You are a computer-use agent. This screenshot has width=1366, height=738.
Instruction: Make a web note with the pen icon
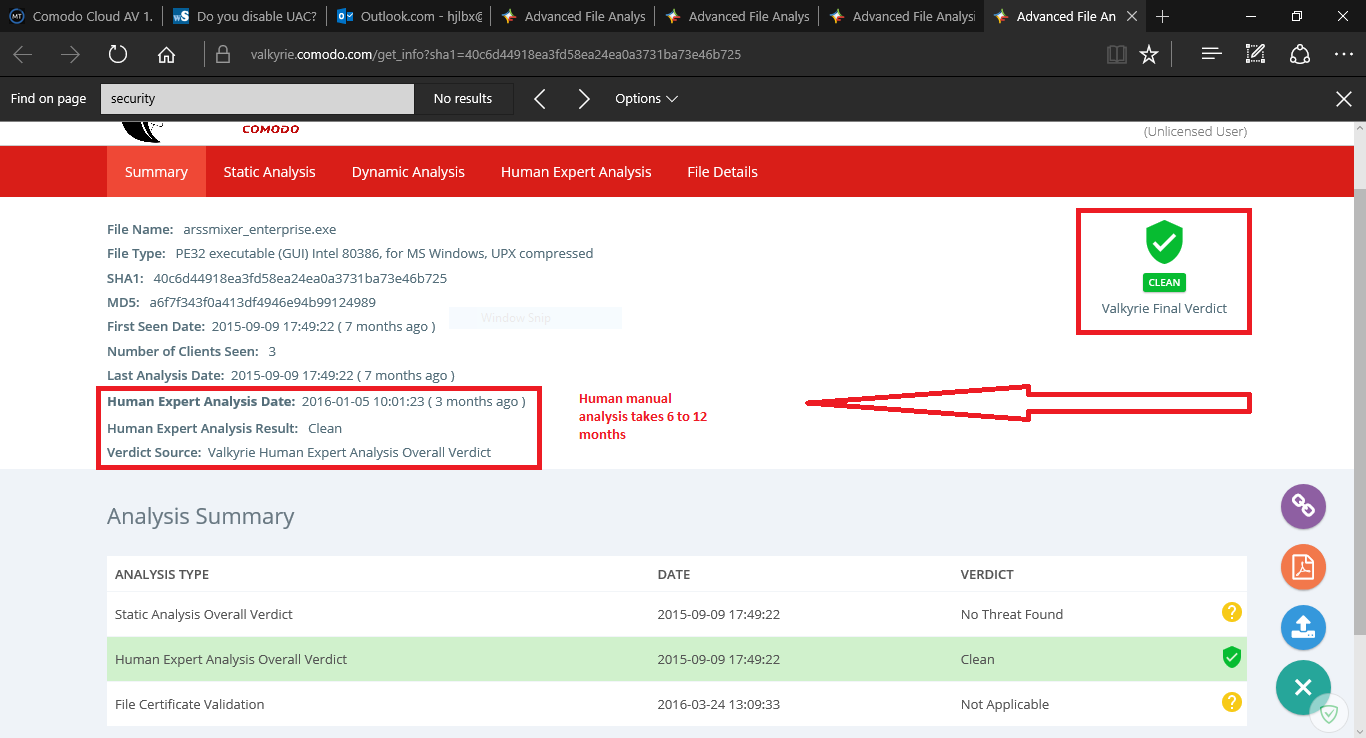coord(1256,55)
